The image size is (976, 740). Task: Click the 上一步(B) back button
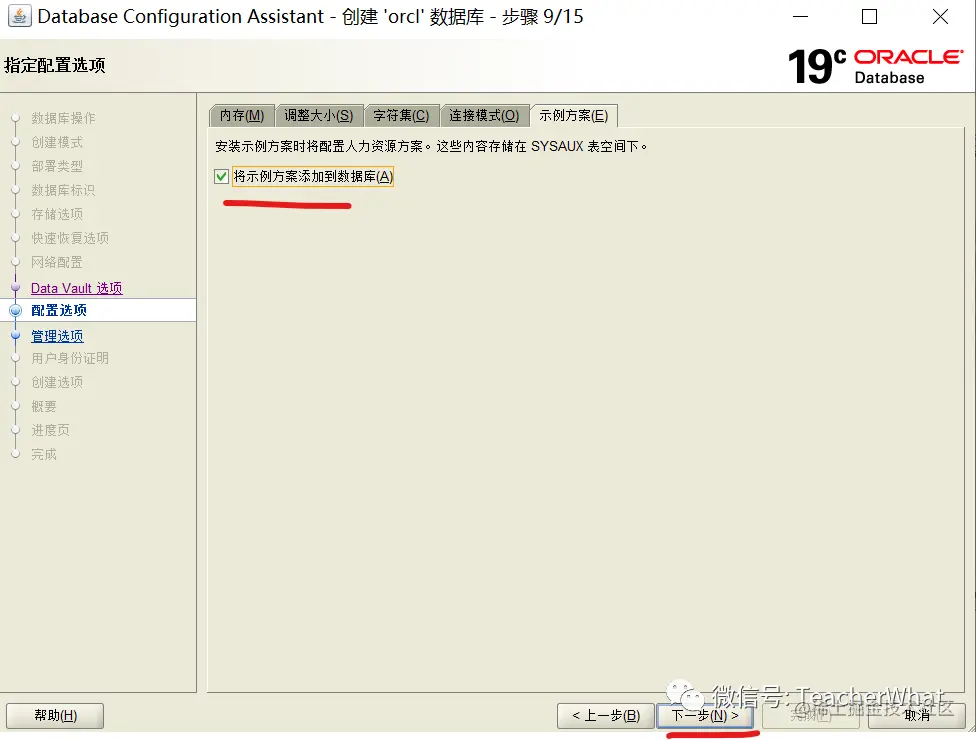click(606, 716)
